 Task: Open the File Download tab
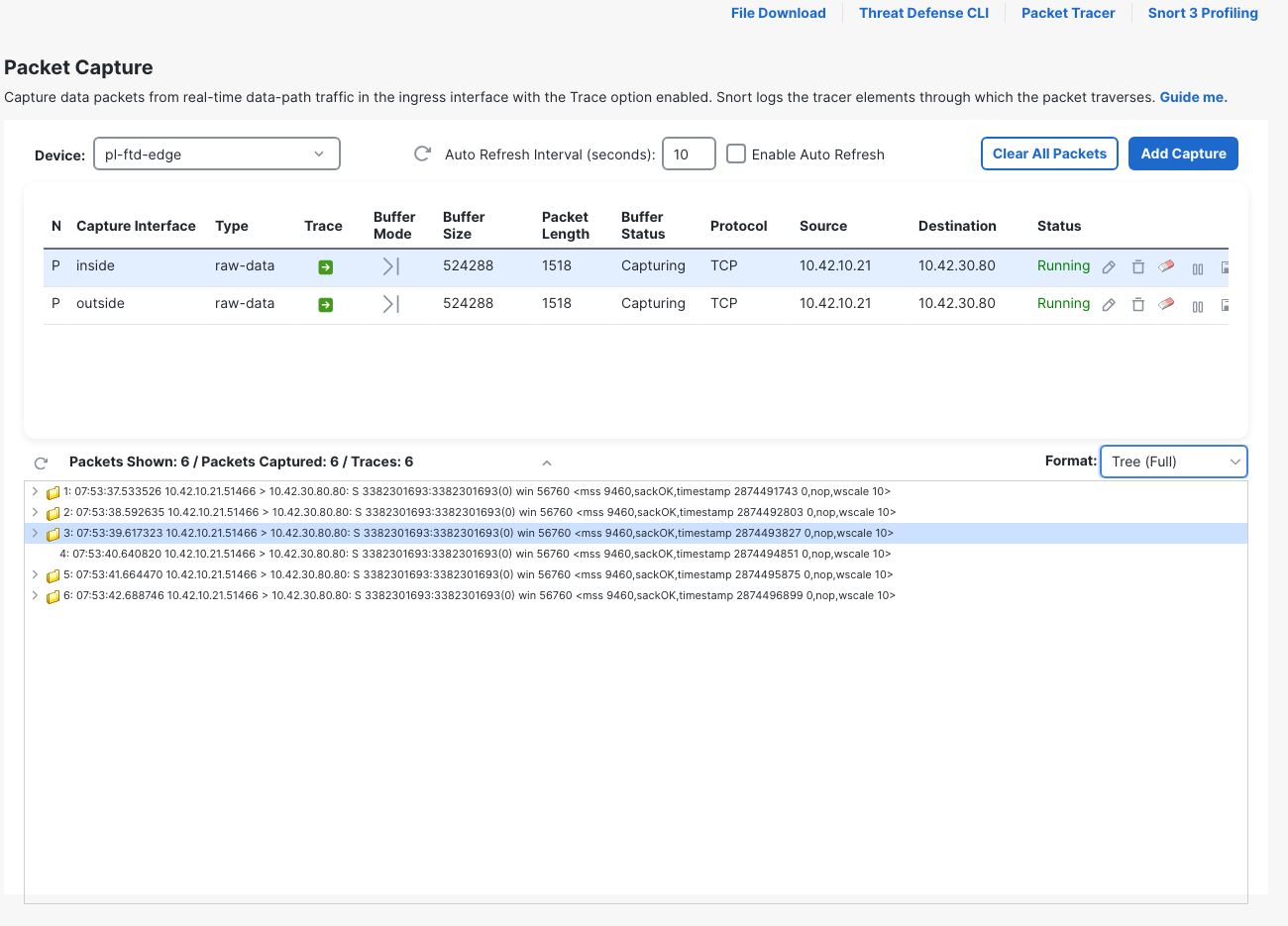[x=779, y=13]
